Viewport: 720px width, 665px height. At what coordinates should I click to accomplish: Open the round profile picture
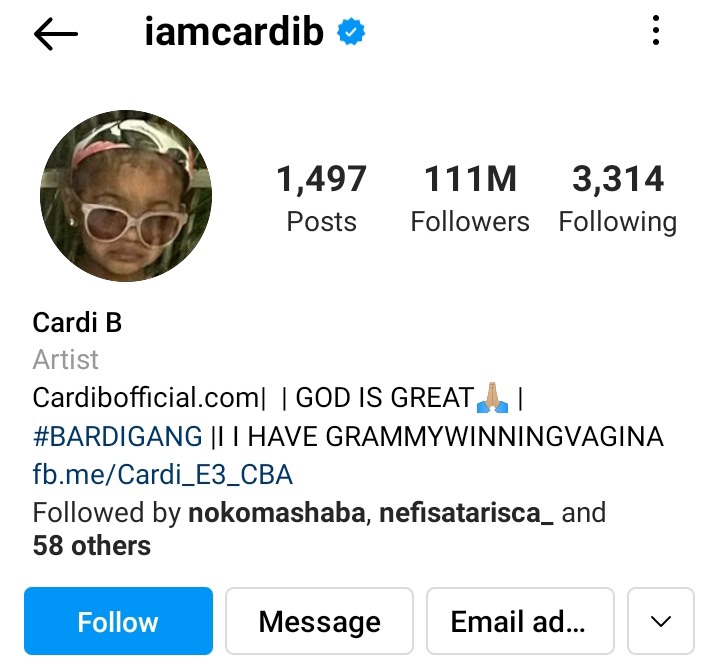[x=126, y=196]
